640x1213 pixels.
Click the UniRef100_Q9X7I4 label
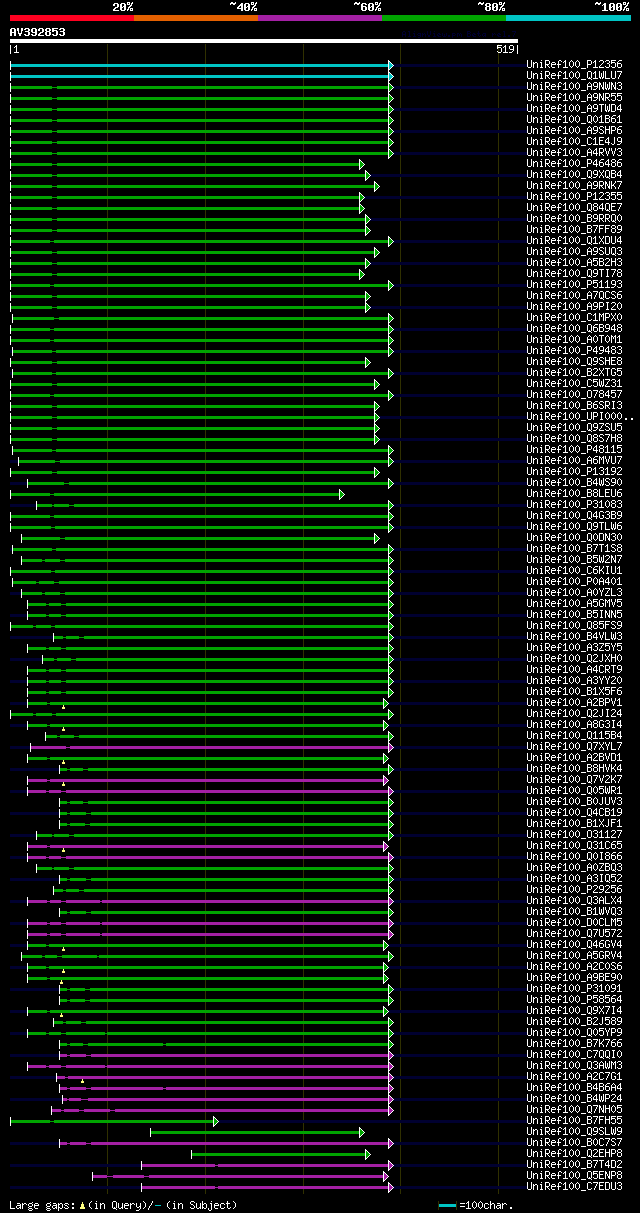tap(574, 1010)
